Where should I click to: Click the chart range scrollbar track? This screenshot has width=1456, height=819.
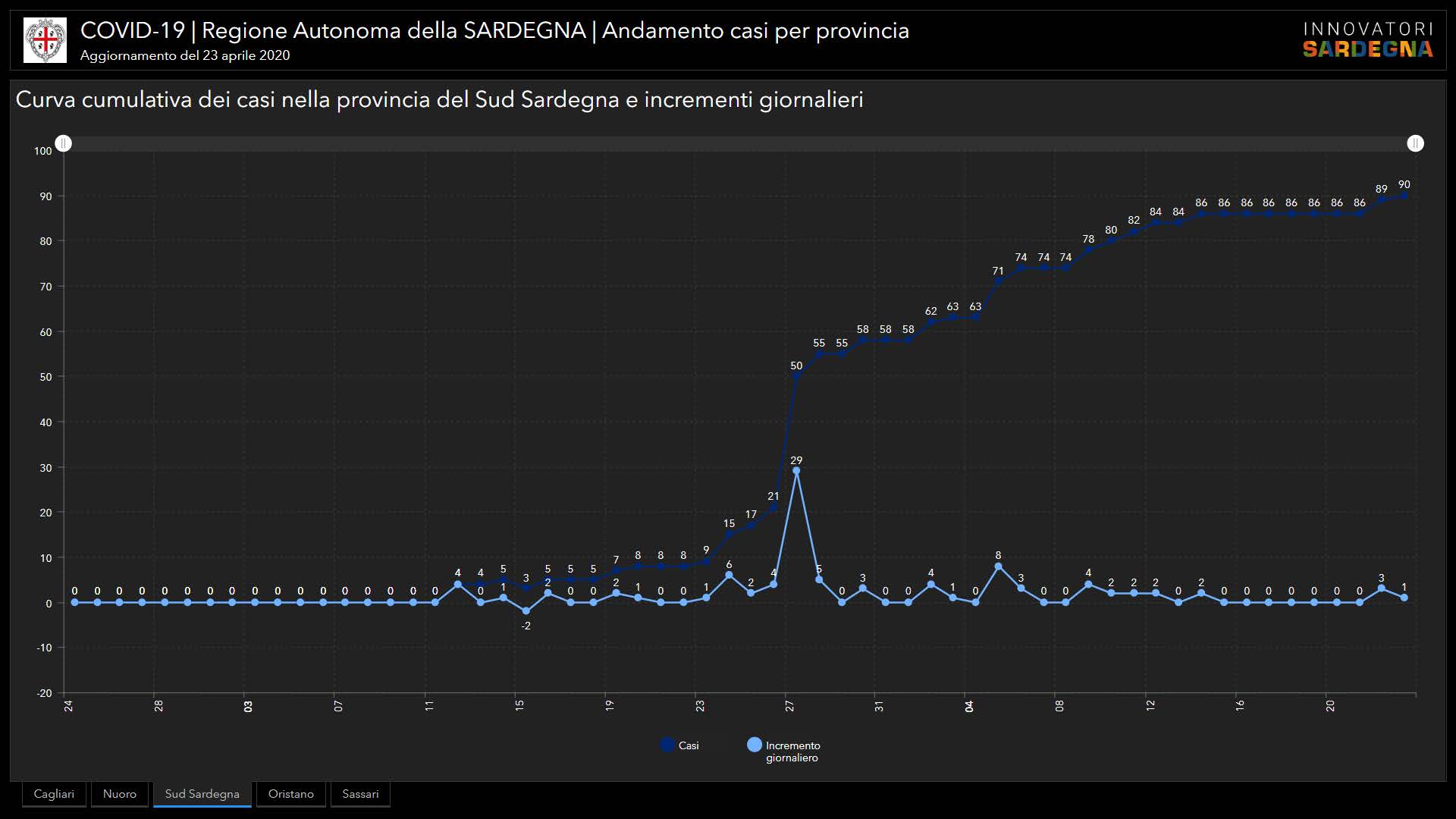coord(739,143)
